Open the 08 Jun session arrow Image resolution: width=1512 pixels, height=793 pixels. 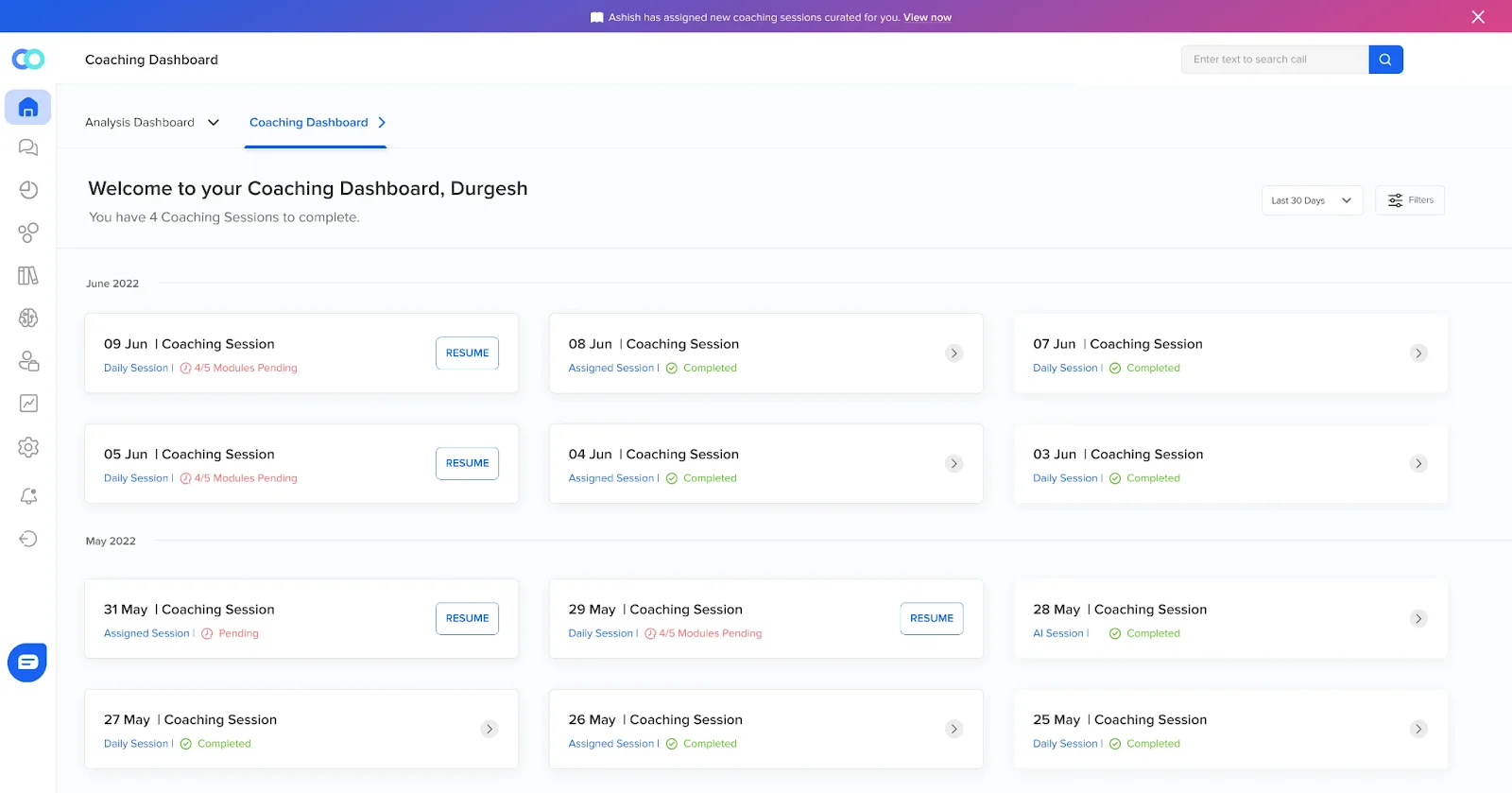point(954,353)
